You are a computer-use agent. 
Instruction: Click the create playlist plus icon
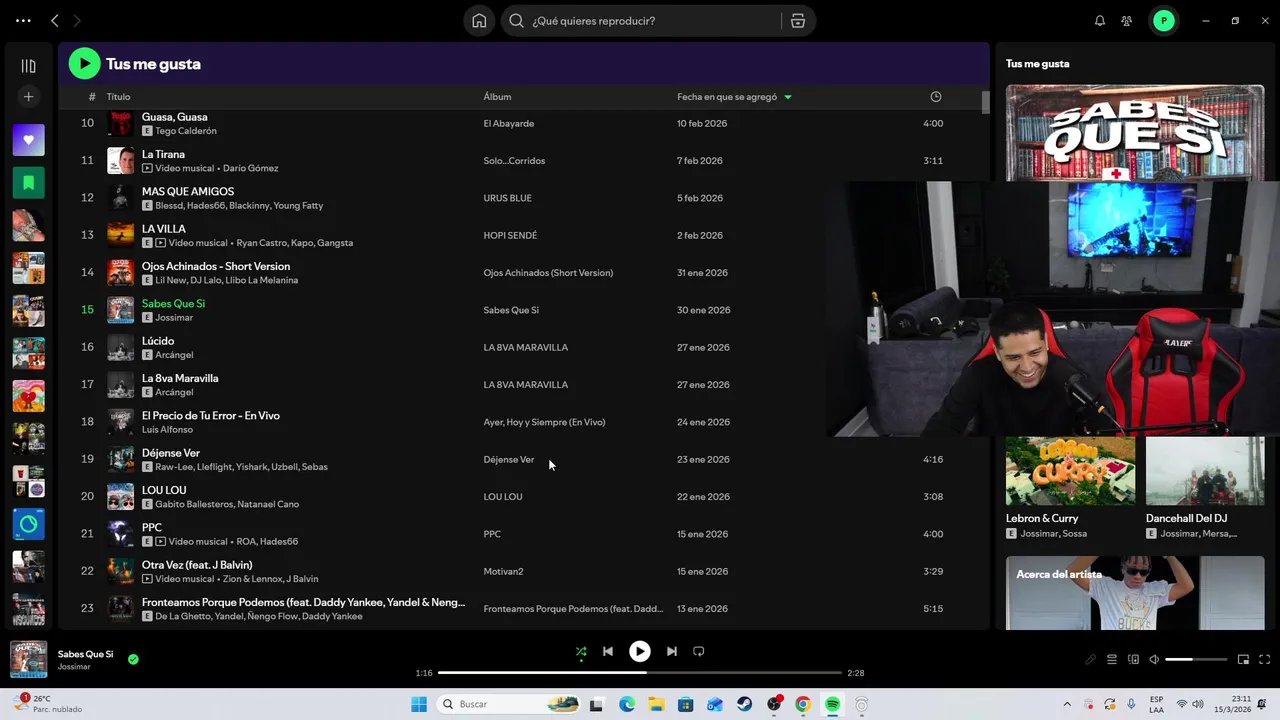pos(28,97)
